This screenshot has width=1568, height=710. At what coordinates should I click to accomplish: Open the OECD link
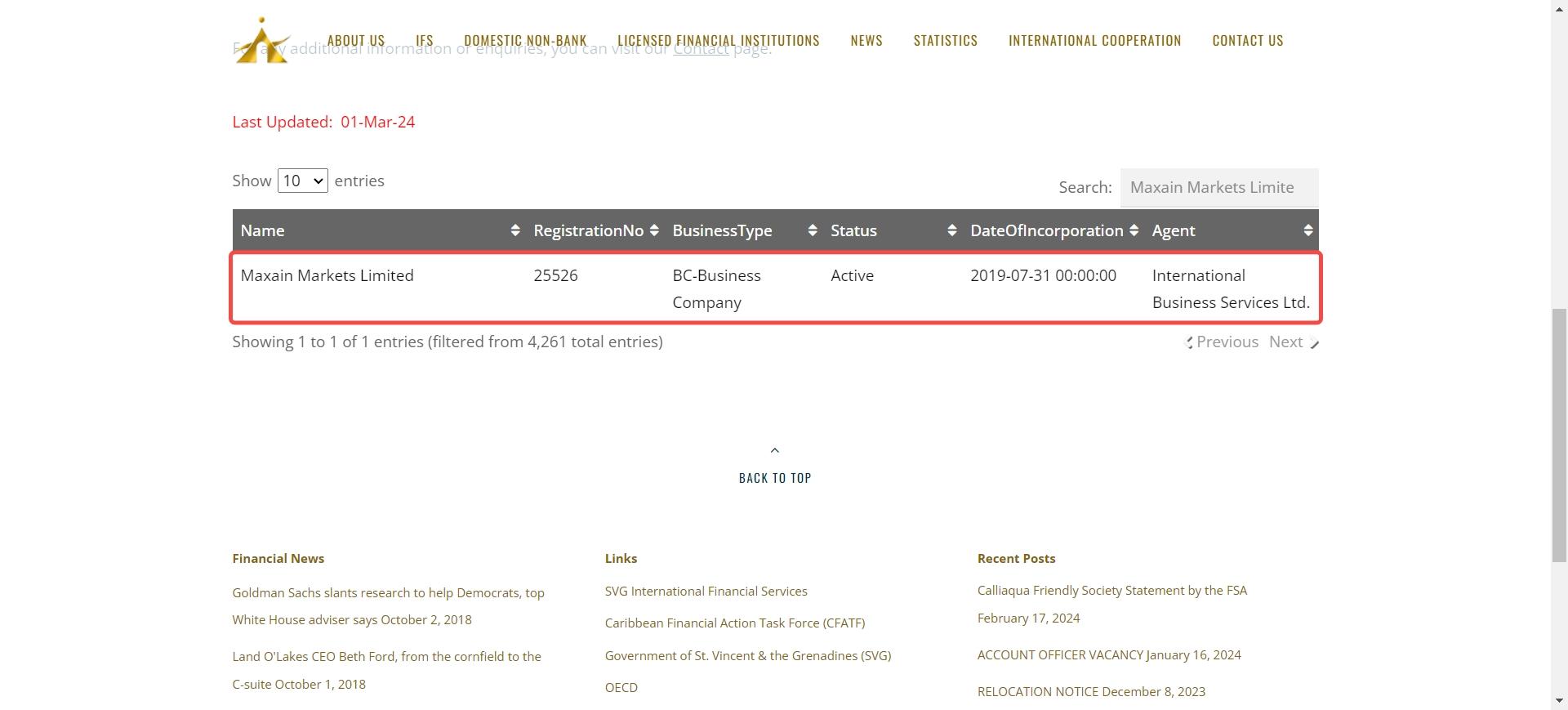coord(621,687)
